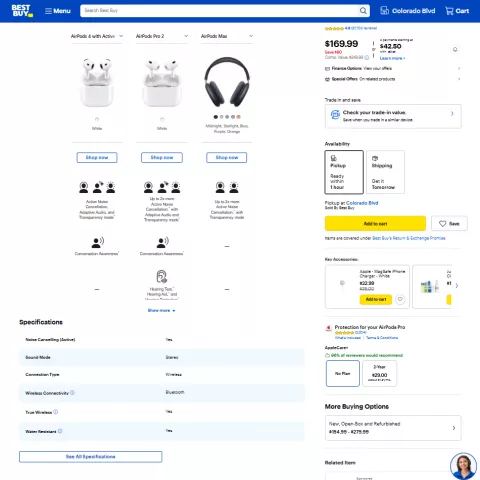Screen dimensions: 480x480
Task: Open Best Buy's Return & Exchange Promise link
Action: 409,238
